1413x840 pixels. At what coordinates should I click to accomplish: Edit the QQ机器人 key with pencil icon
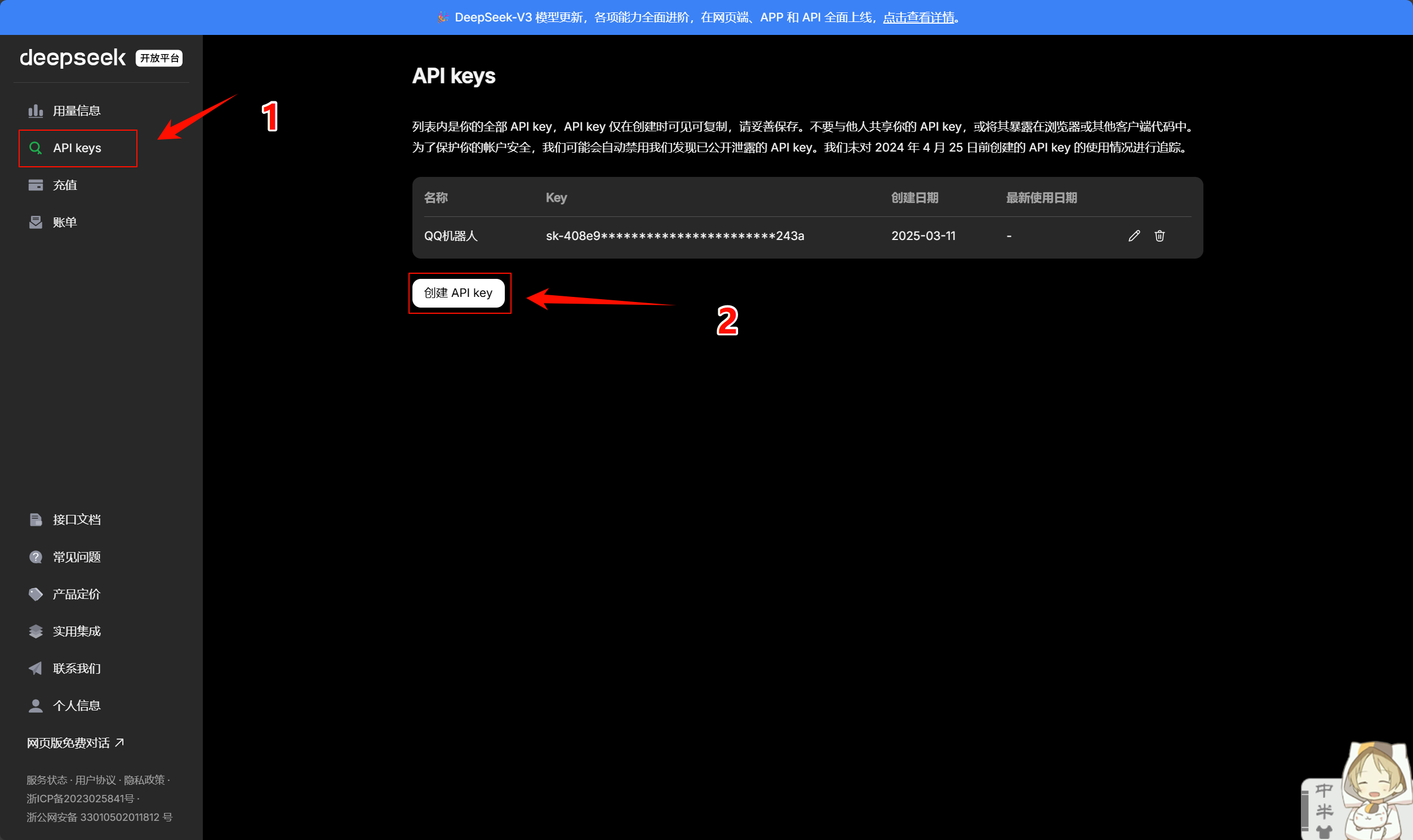tap(1134, 236)
